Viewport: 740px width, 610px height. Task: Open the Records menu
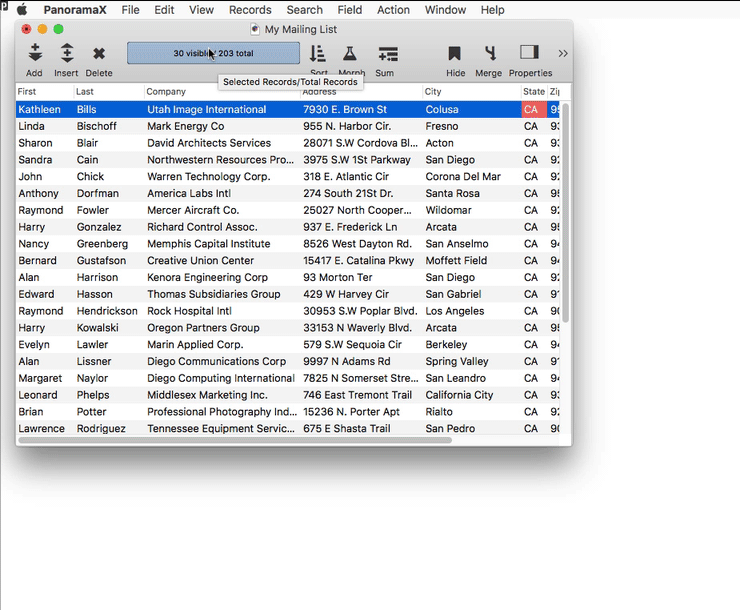point(250,10)
